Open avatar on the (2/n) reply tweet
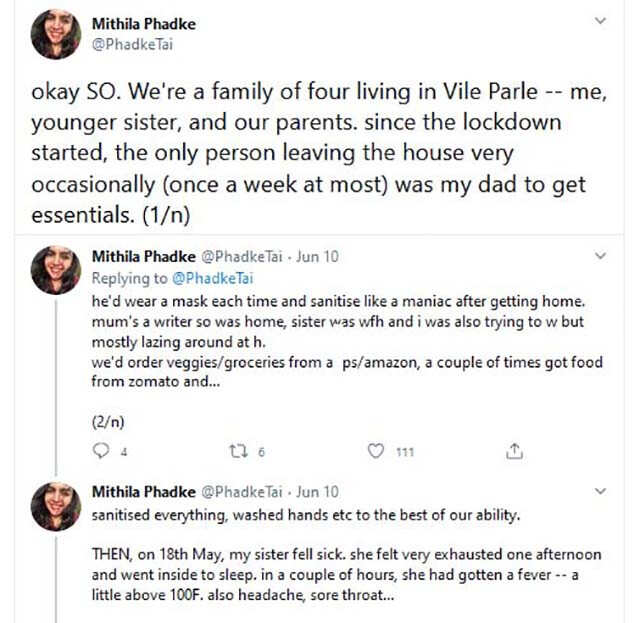The height and width of the screenshot is (623, 640). (56, 270)
